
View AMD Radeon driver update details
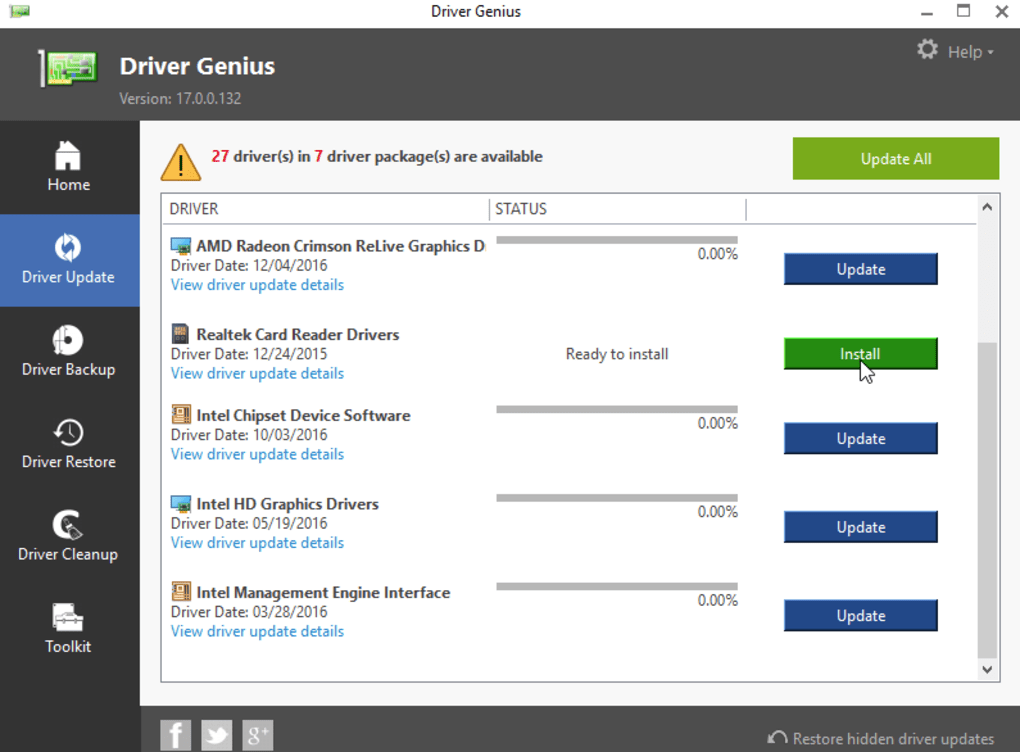pyautogui.click(x=257, y=285)
